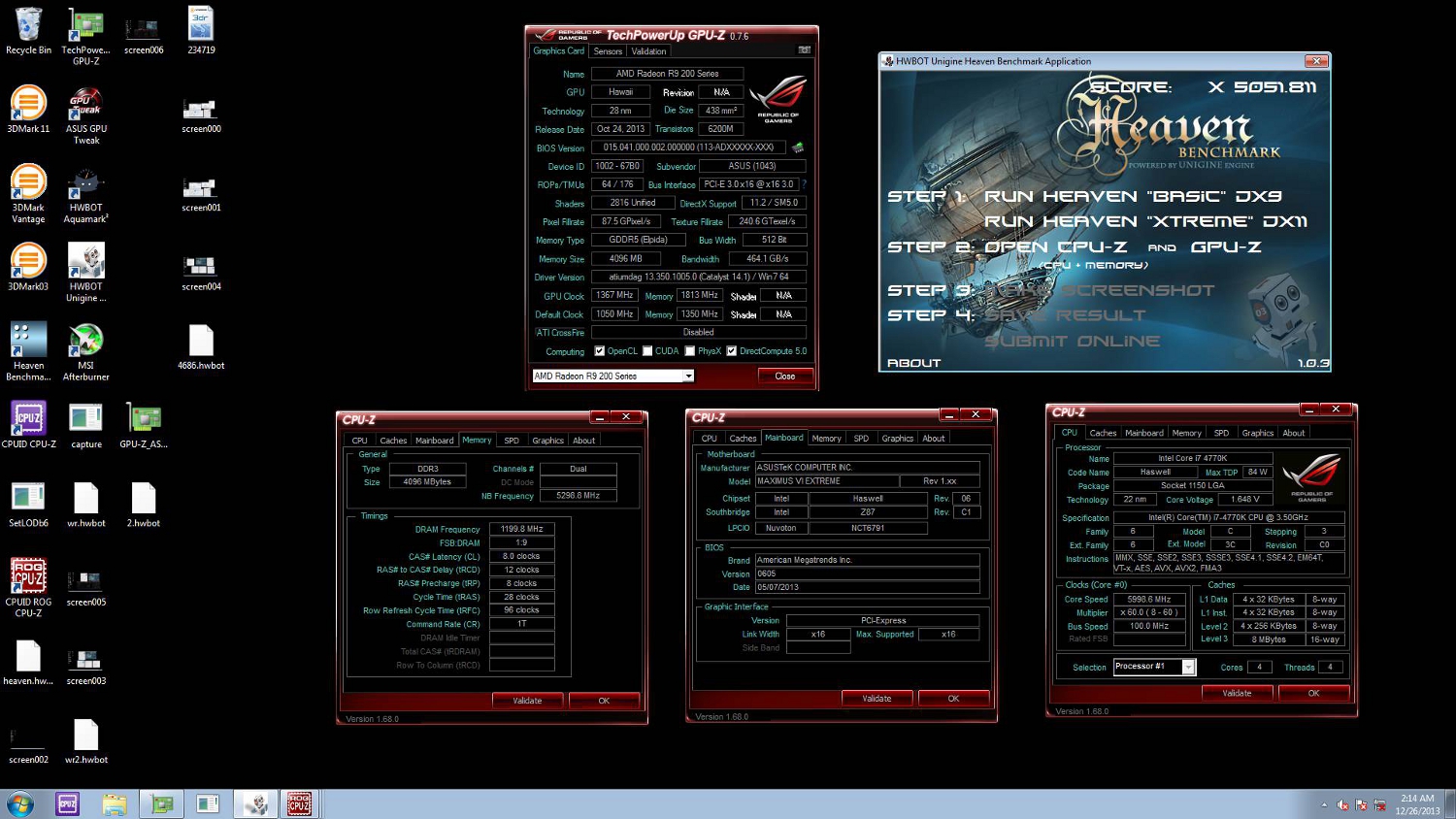Viewport: 1456px width, 819px height.
Task: Switch to GPU-Z via its taskbar icon
Action: click(161, 803)
